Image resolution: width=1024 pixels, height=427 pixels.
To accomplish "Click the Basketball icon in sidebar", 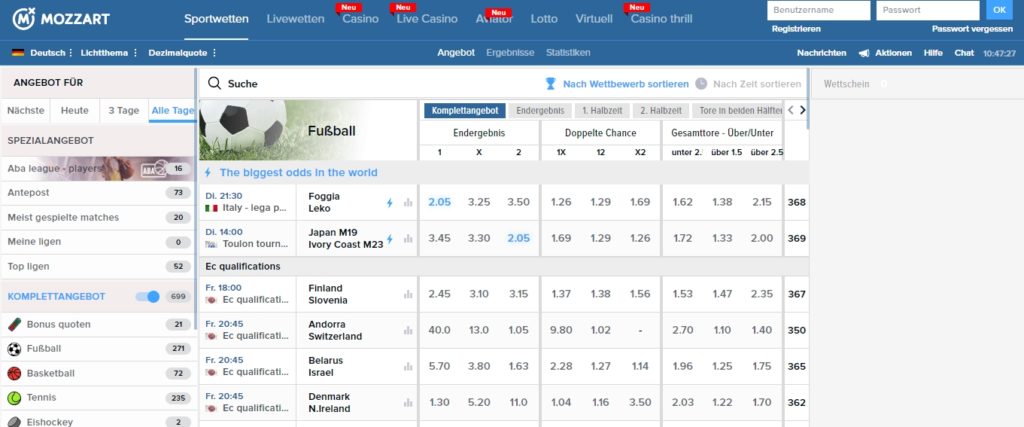I will point(14,373).
